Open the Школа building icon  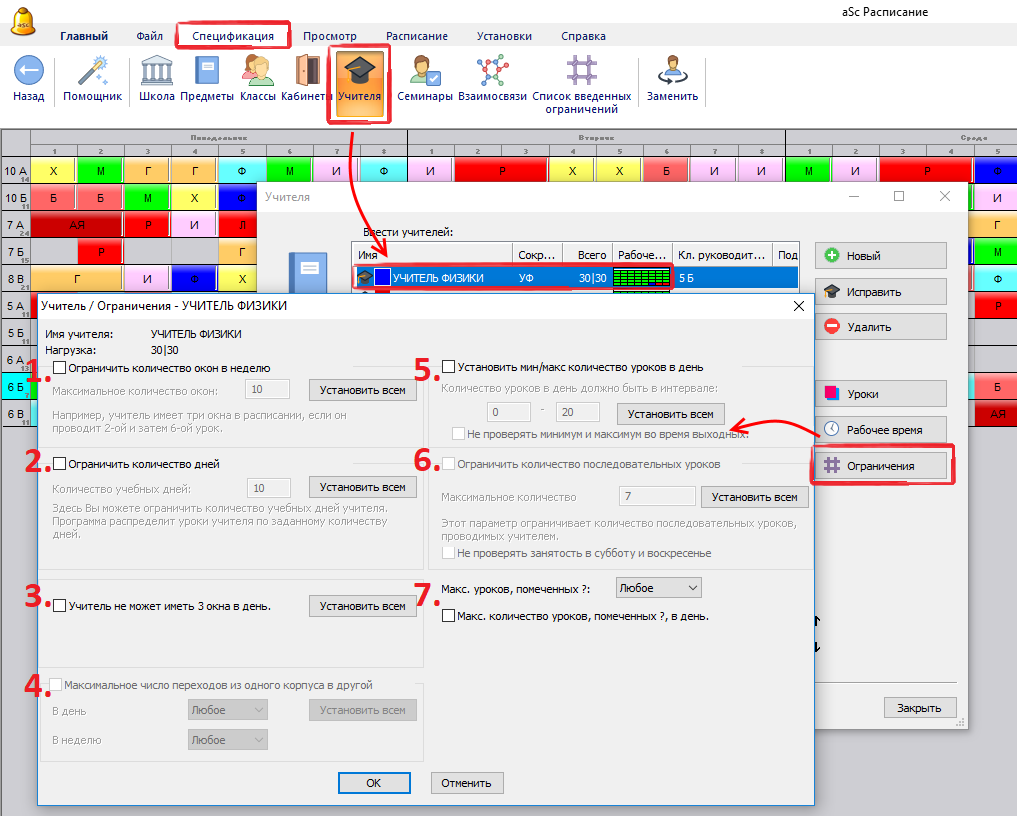157,72
